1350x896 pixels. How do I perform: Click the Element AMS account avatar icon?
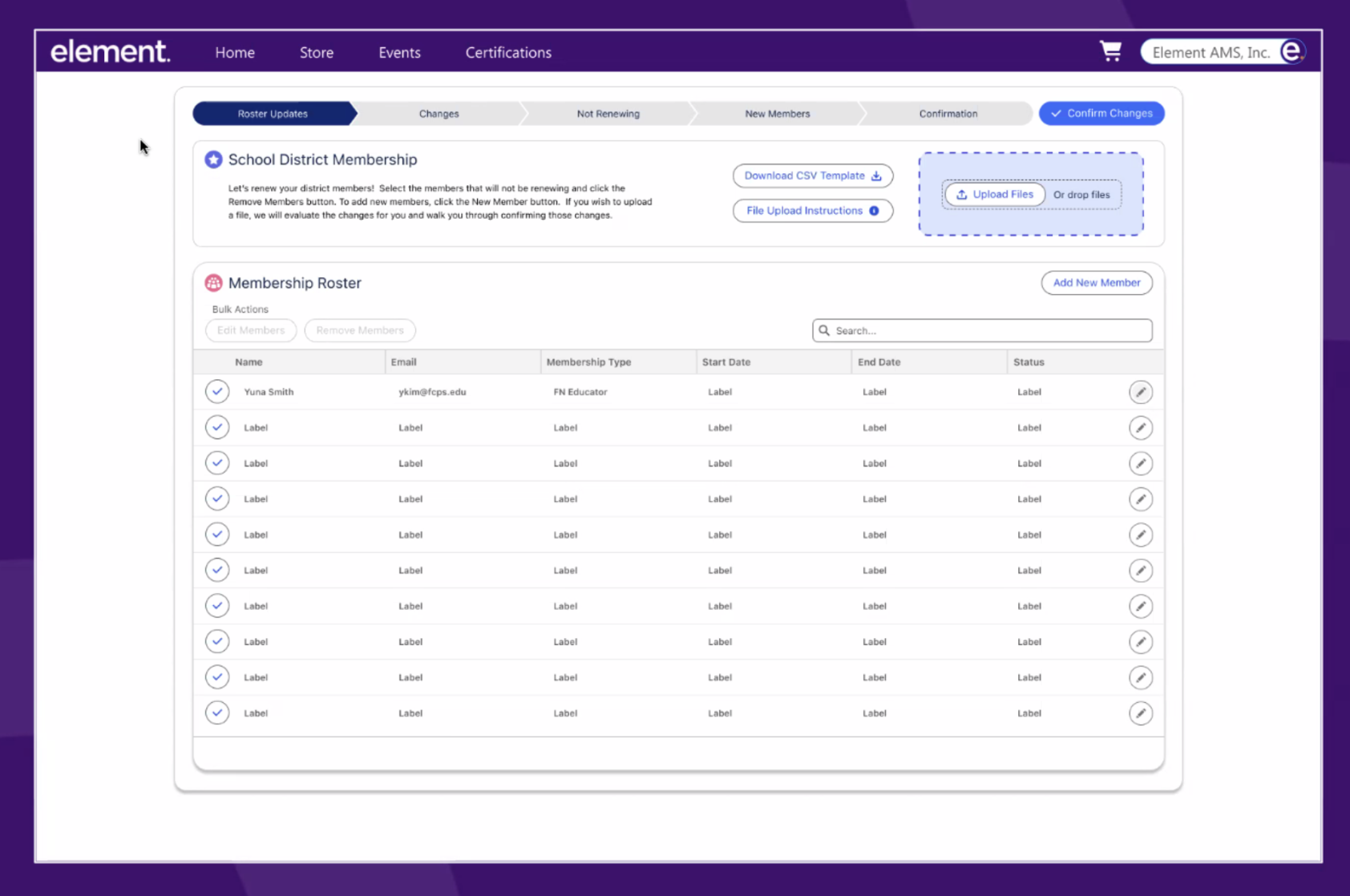click(x=1291, y=51)
